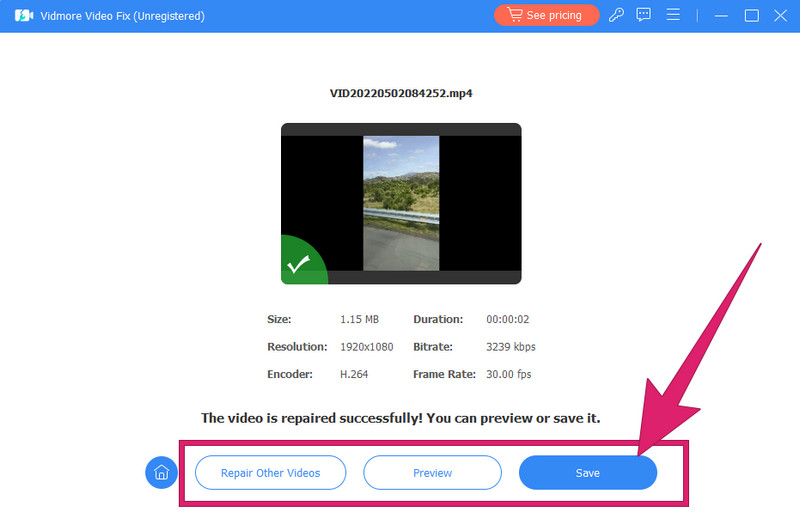Maximize the Vidmore window
This screenshot has width=800, height=519.
[x=752, y=16]
